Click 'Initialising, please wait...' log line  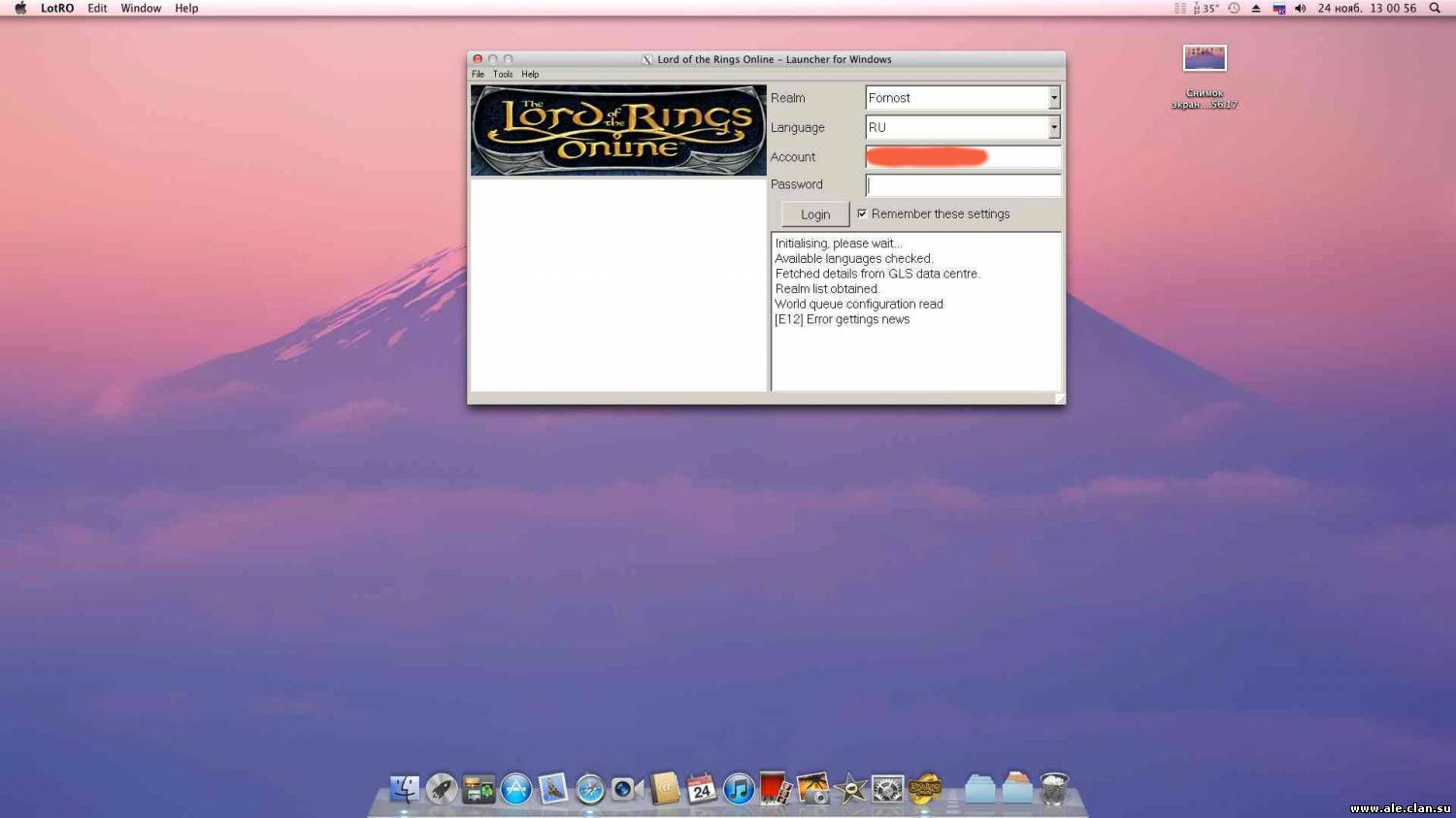pos(839,244)
